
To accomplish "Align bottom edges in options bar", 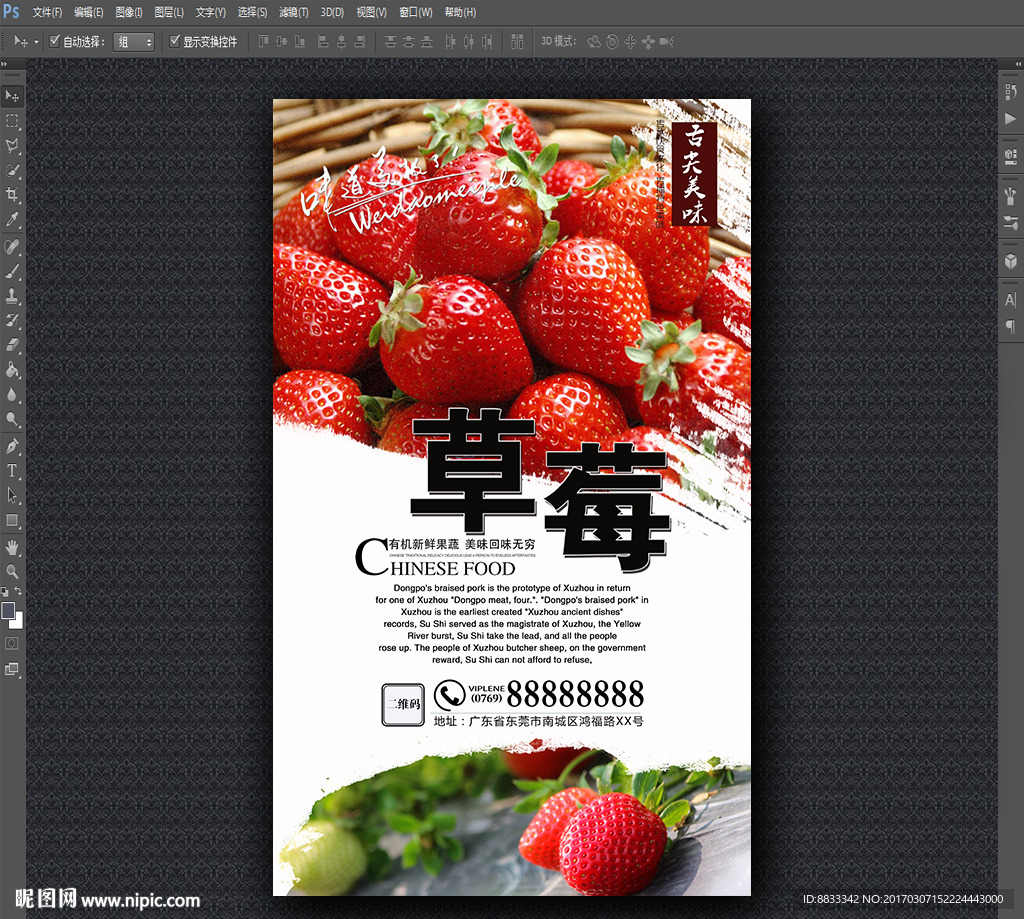I will point(300,42).
